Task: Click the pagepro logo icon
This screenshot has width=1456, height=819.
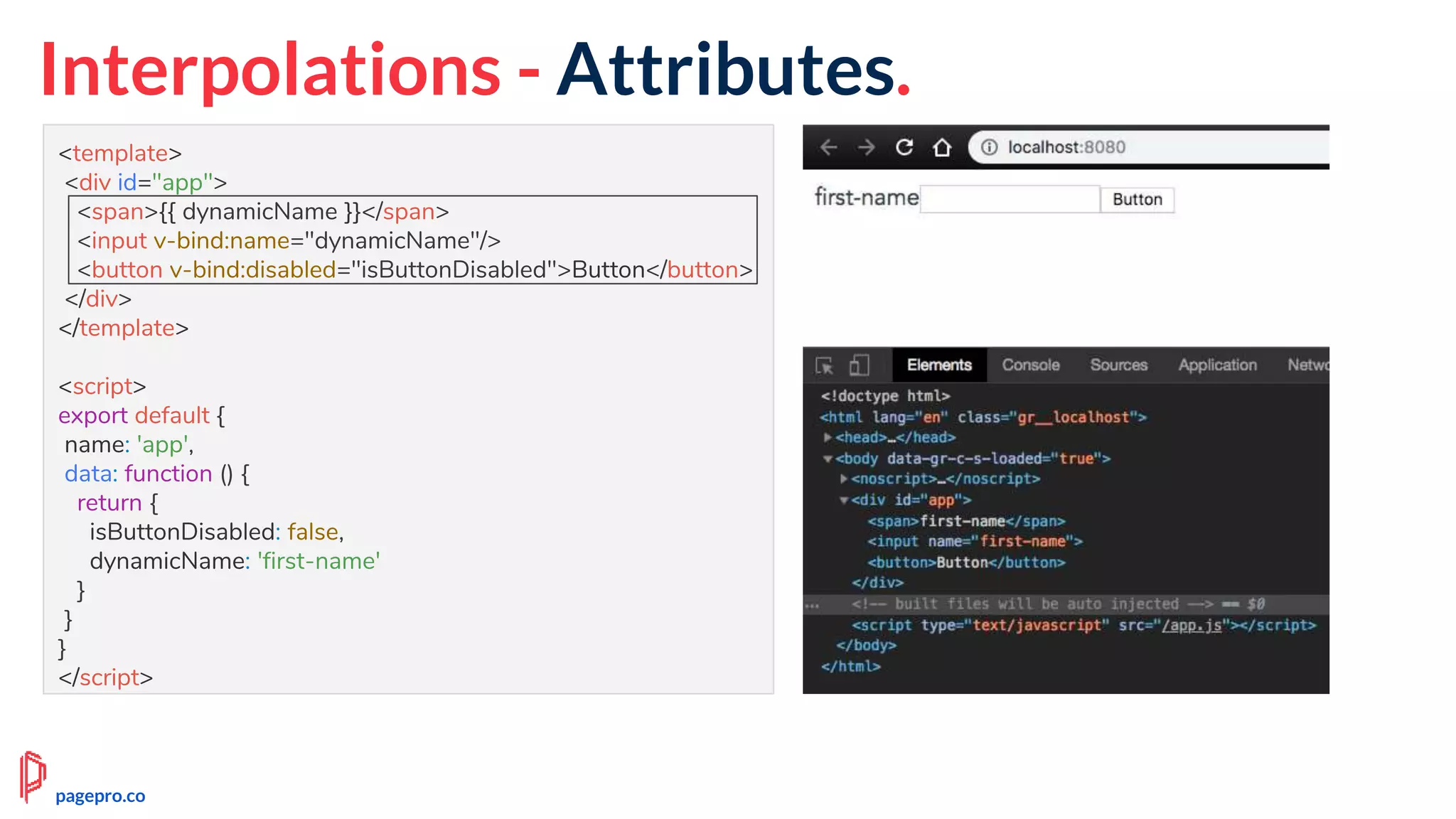Action: pos(32,776)
